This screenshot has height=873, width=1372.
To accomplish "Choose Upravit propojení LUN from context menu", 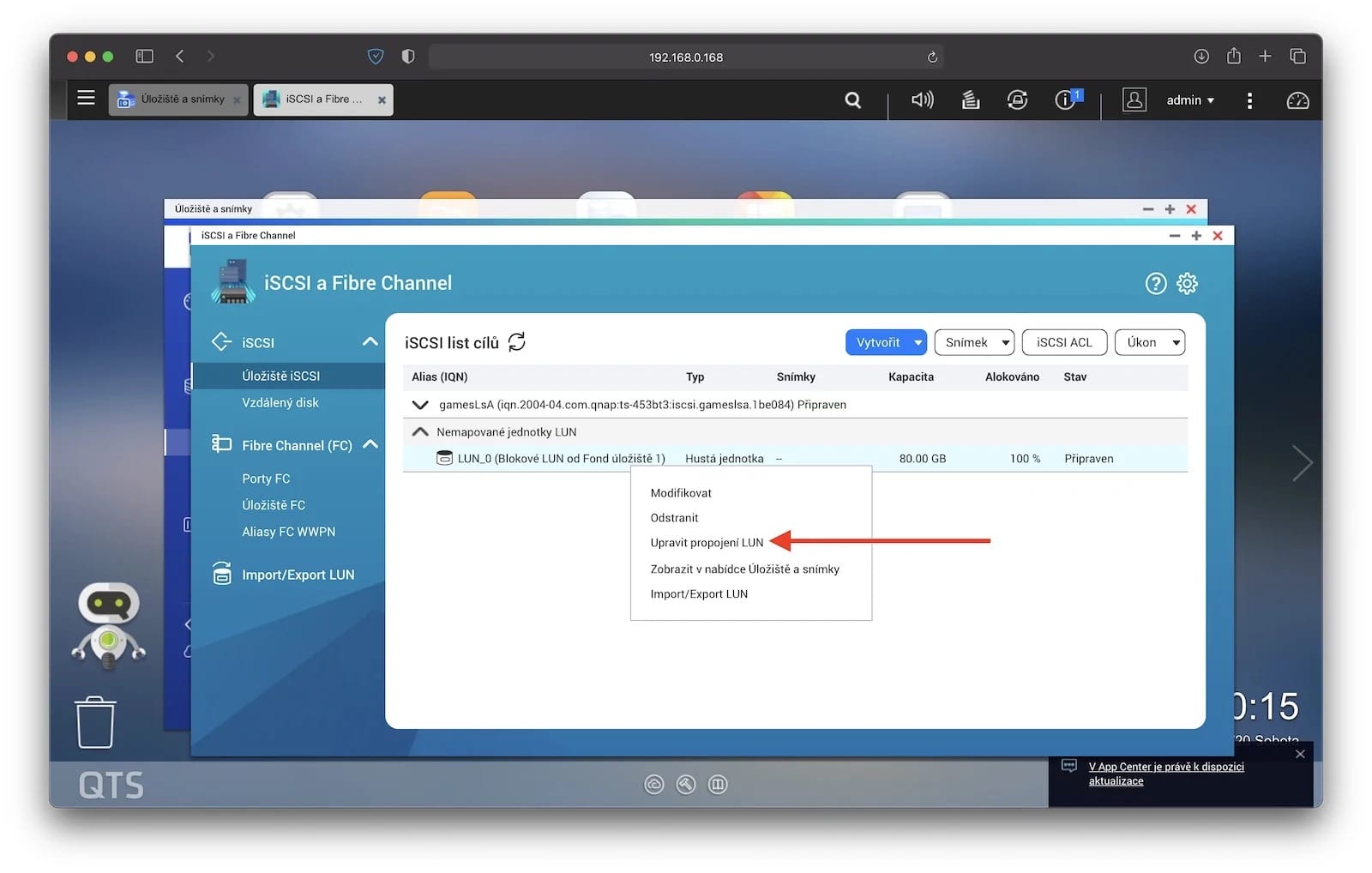I will [x=707, y=543].
